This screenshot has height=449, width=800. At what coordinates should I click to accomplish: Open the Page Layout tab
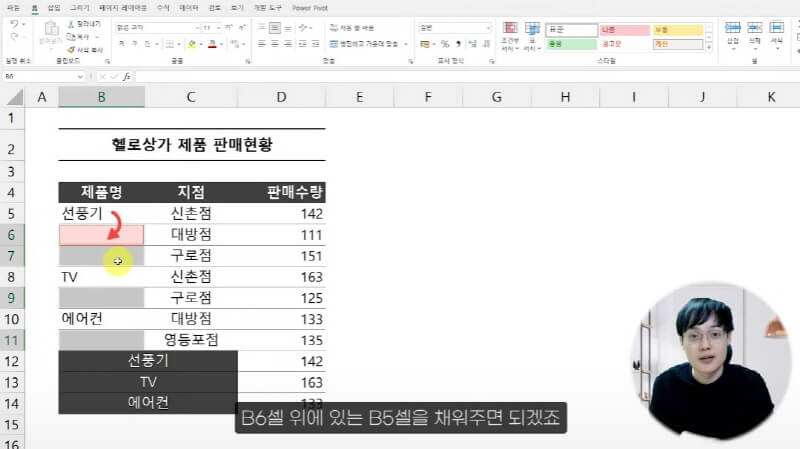tap(123, 8)
